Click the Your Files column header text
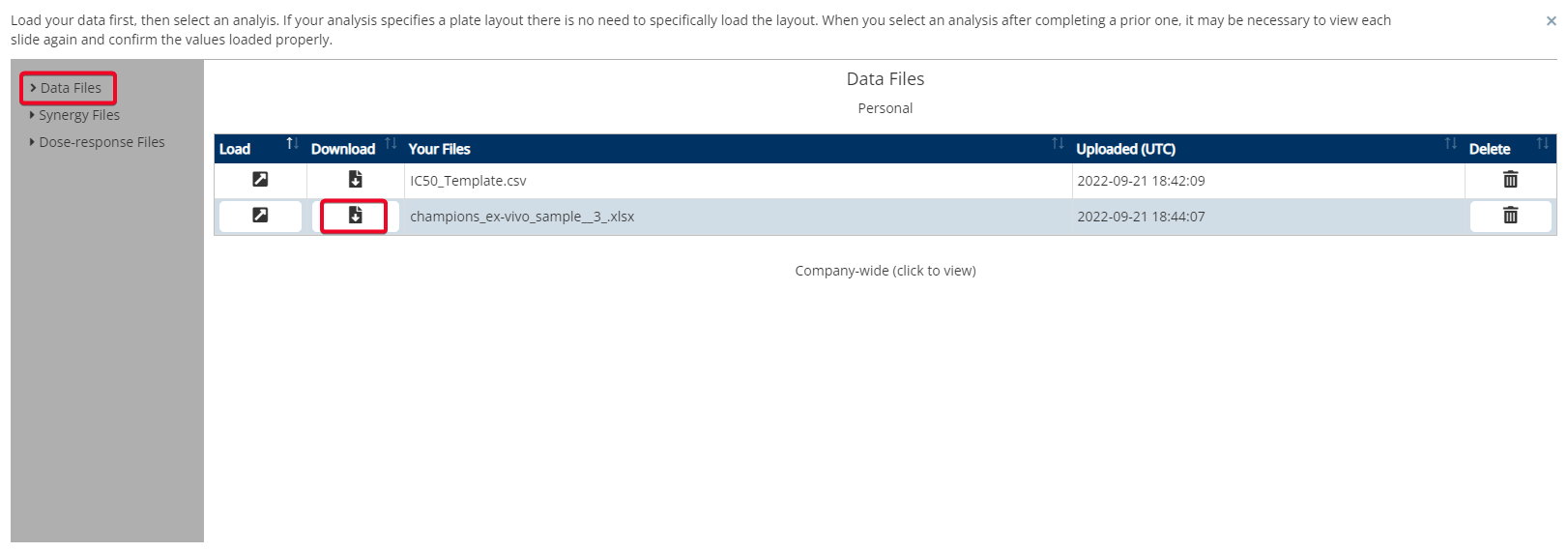The height and width of the screenshot is (552, 1568). click(439, 149)
